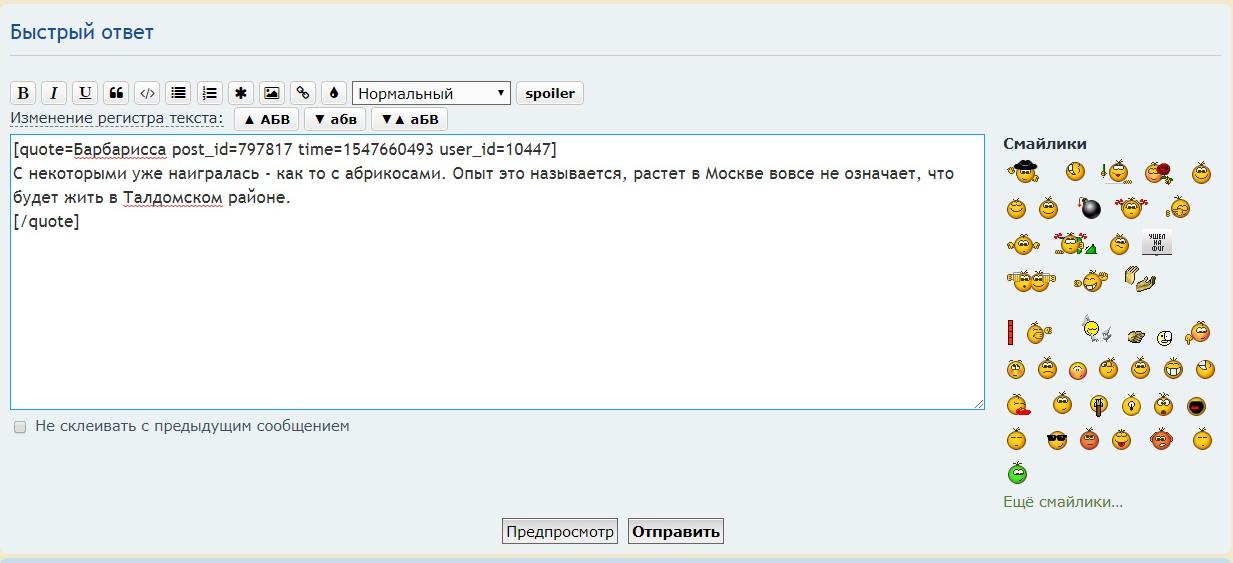Insert a numbered list

point(209,93)
